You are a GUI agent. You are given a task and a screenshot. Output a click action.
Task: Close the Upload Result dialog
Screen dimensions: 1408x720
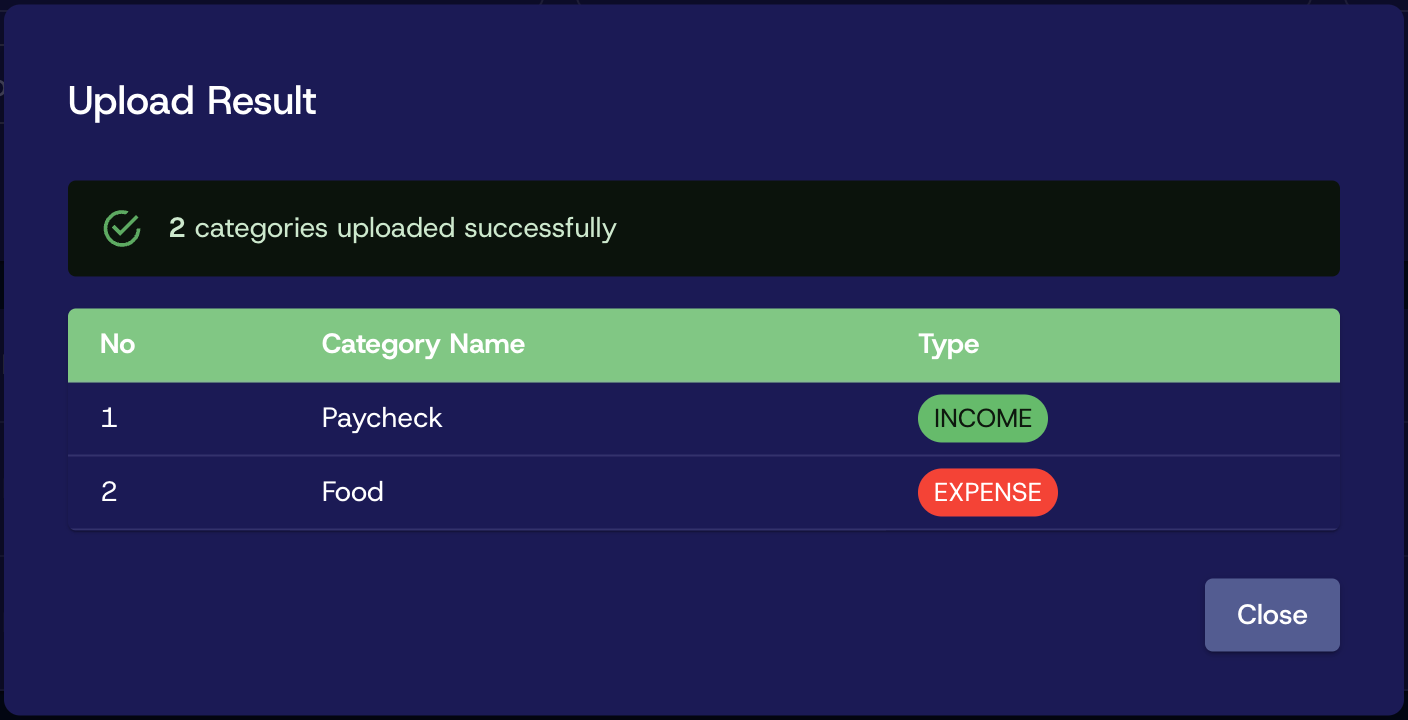pos(1271,615)
